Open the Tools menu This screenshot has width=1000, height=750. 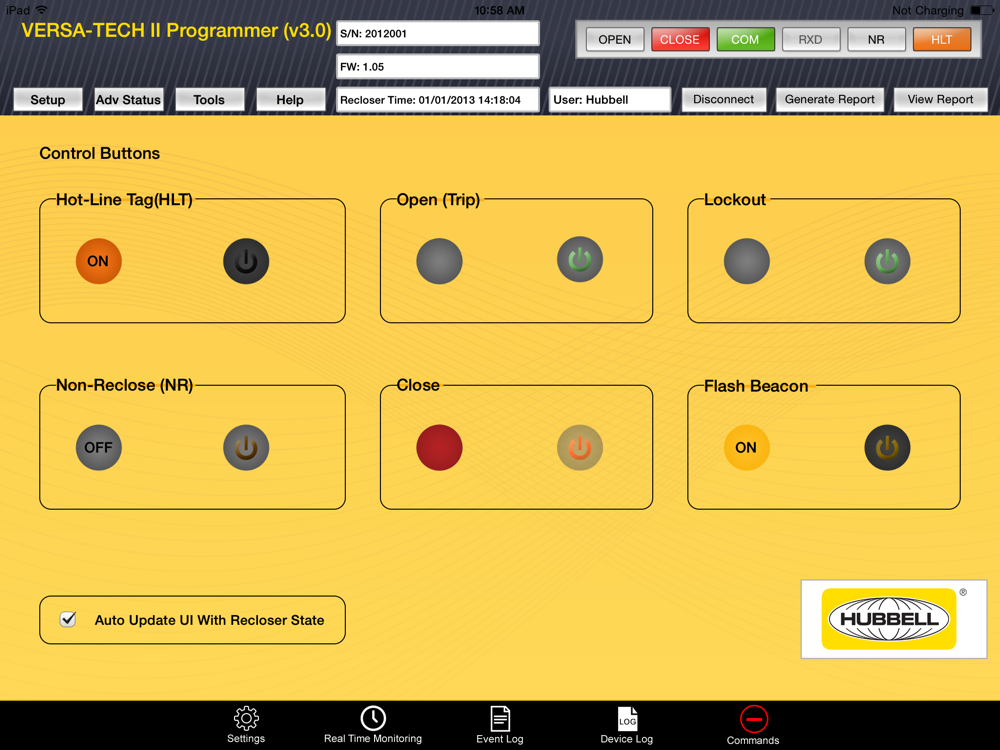209,99
